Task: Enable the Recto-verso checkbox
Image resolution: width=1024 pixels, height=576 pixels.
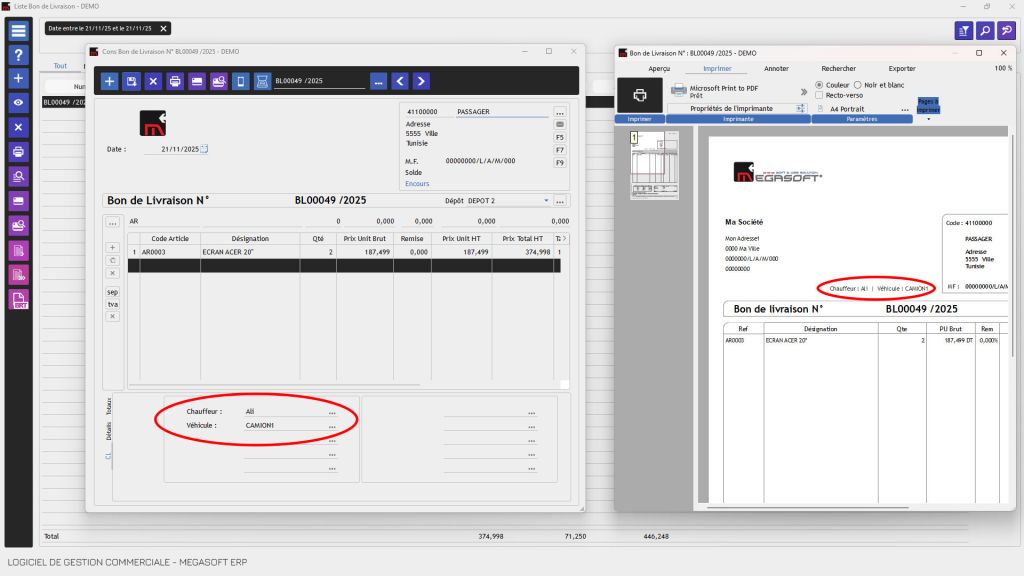Action: [819, 95]
